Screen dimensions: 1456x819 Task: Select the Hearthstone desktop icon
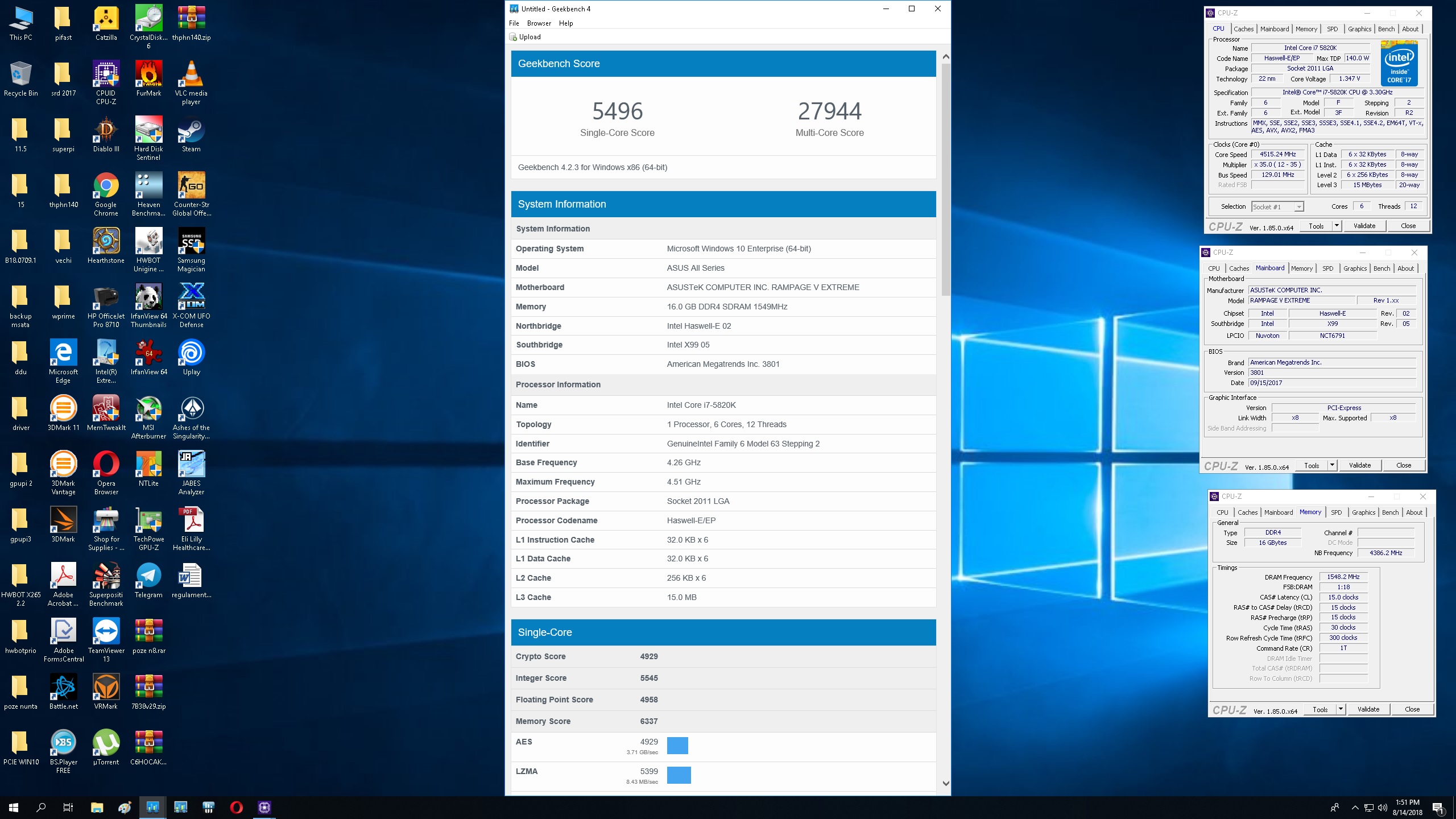pyautogui.click(x=106, y=247)
